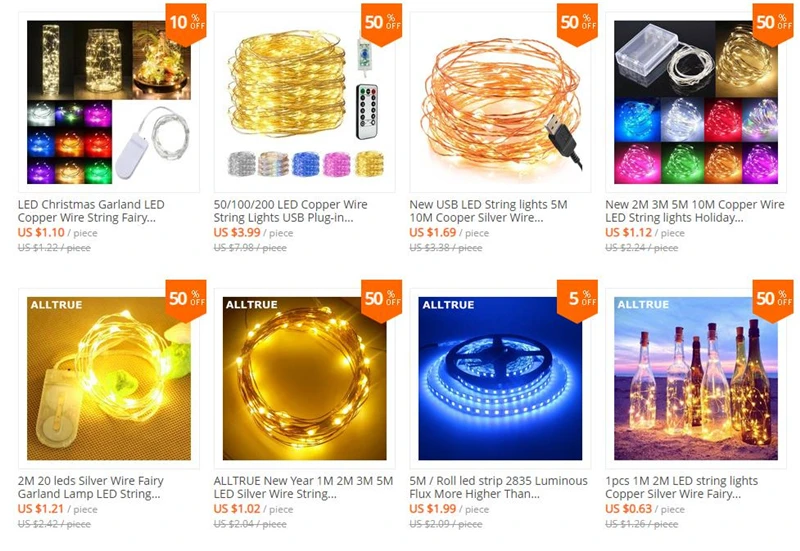
Task: Click the 10% OFF badge on Christmas Garland
Action: coord(186,23)
